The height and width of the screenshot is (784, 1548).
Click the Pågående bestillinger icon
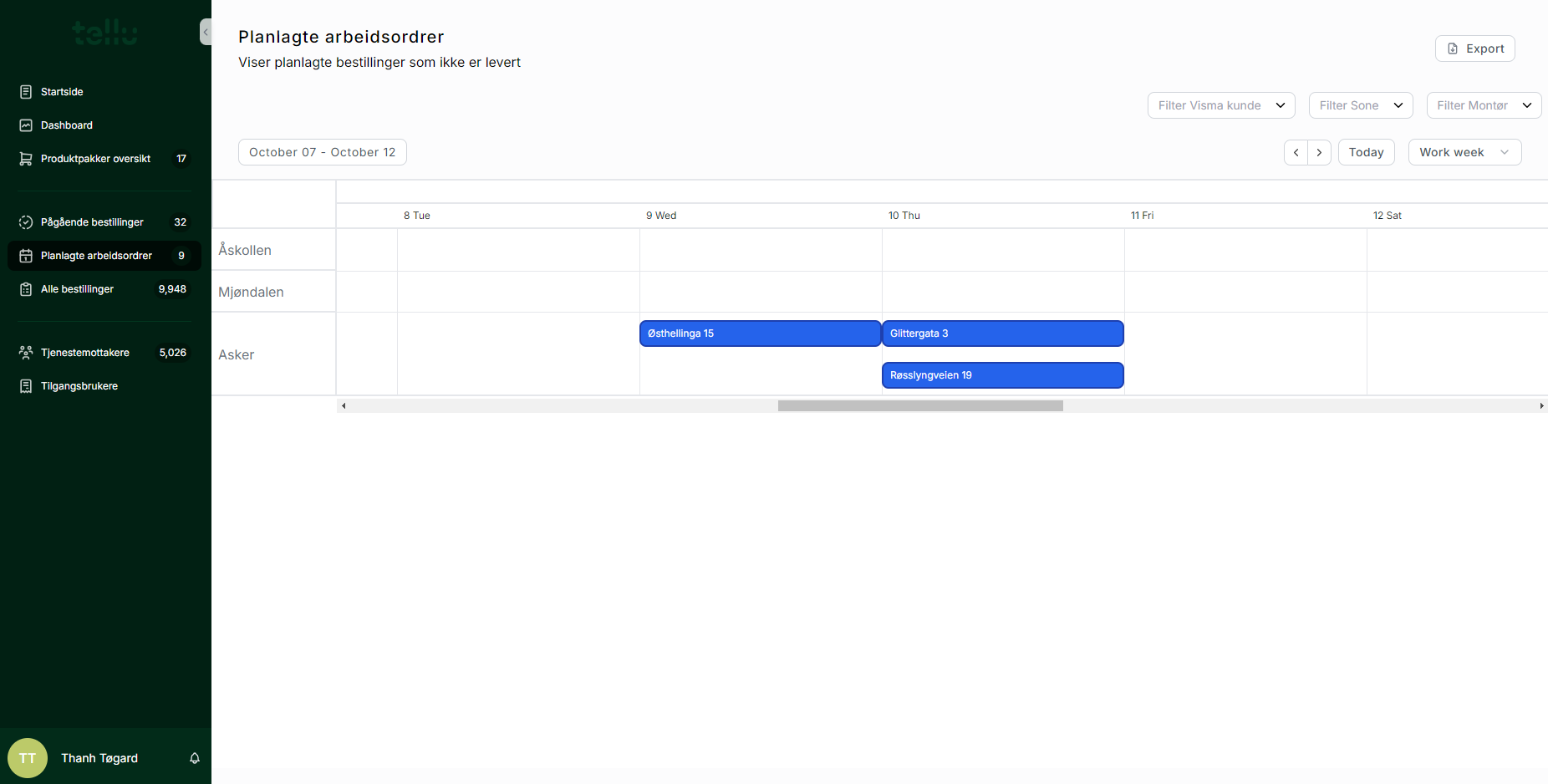pos(26,222)
